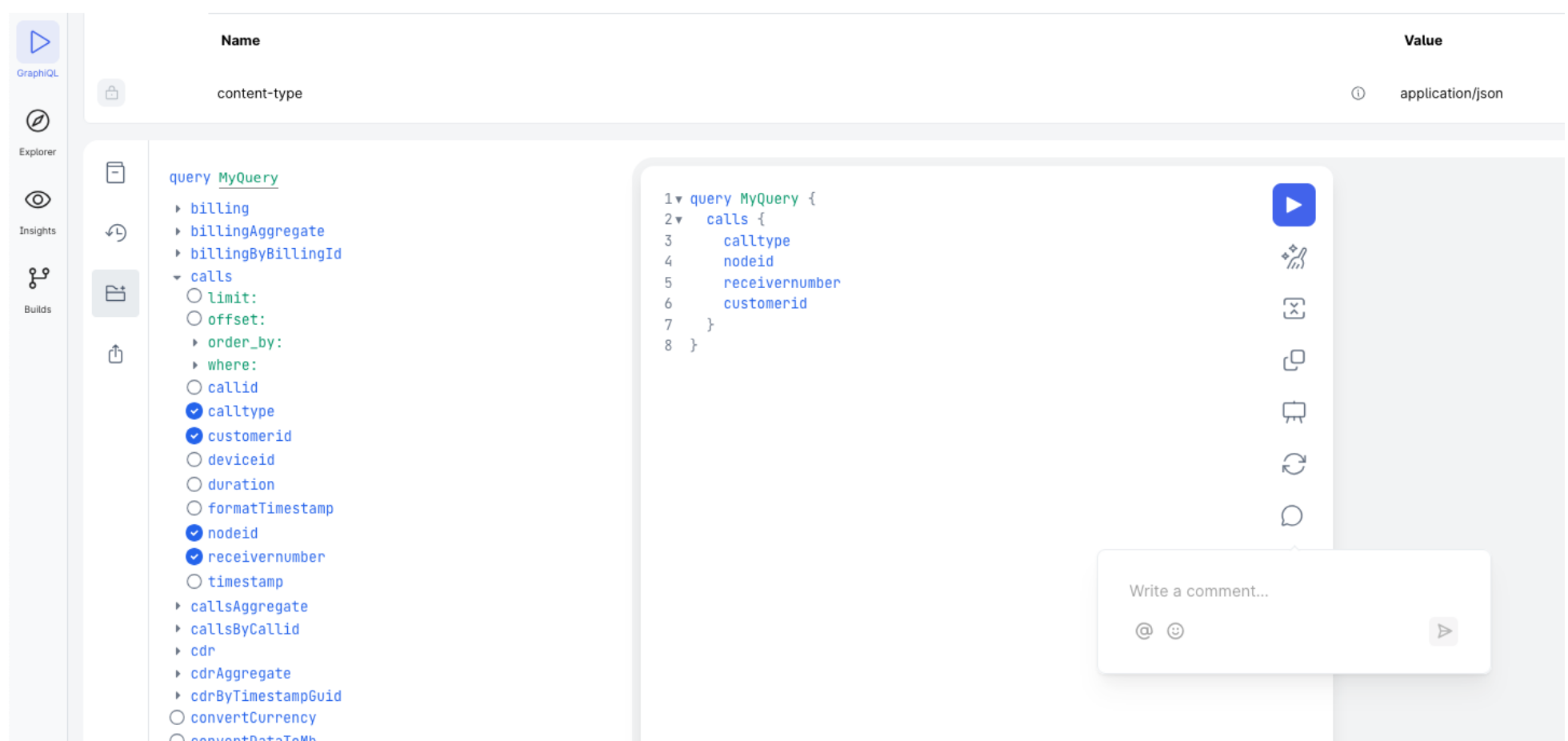The image size is (1568, 741).
Task: Click the MyQuery name in explorer
Action: 248,178
